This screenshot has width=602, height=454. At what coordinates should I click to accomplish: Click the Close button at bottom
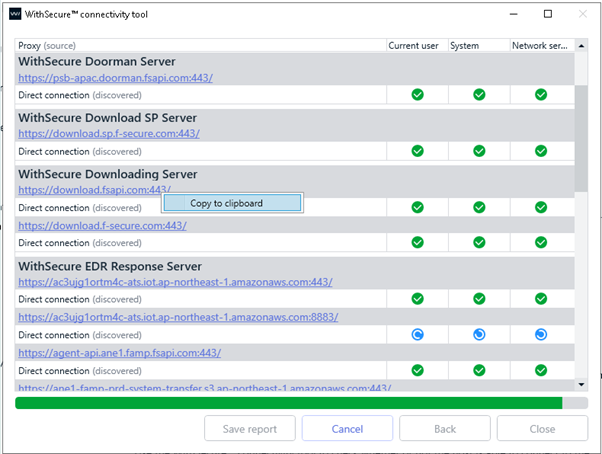pos(542,428)
